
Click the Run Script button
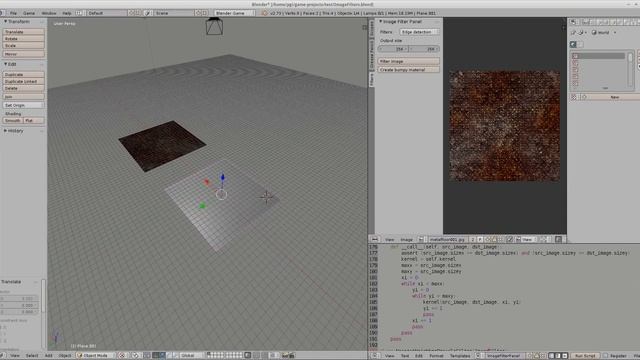pos(585,356)
